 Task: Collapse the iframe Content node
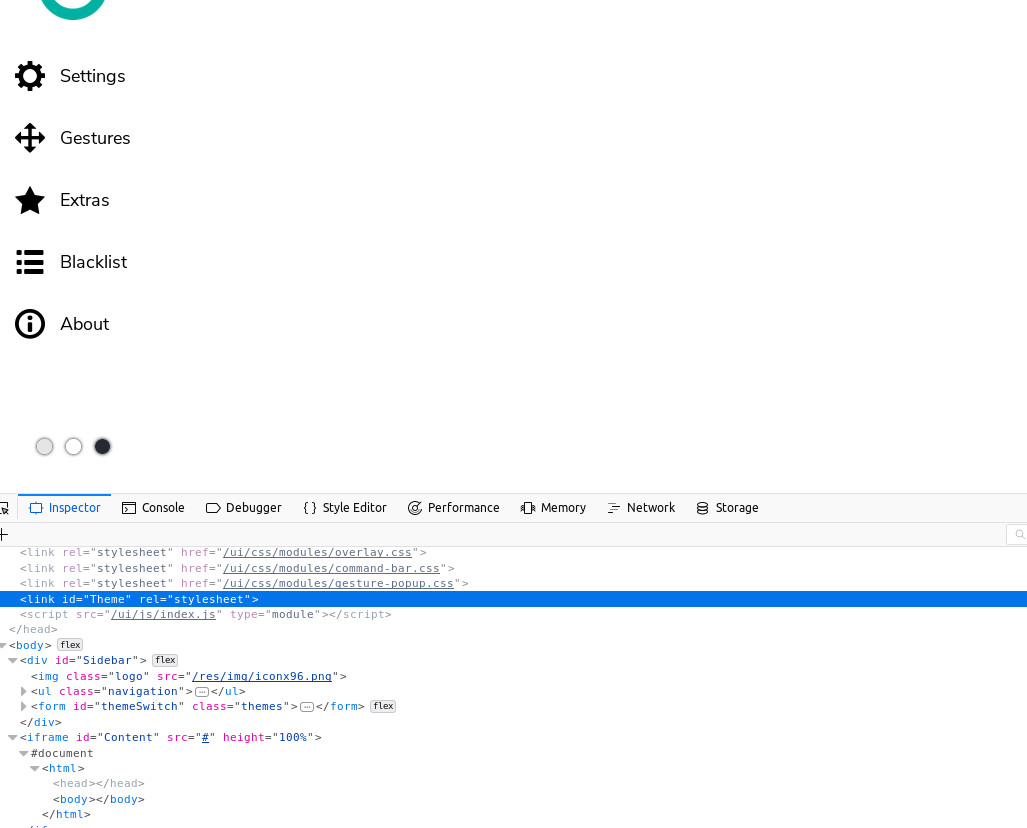(x=13, y=737)
